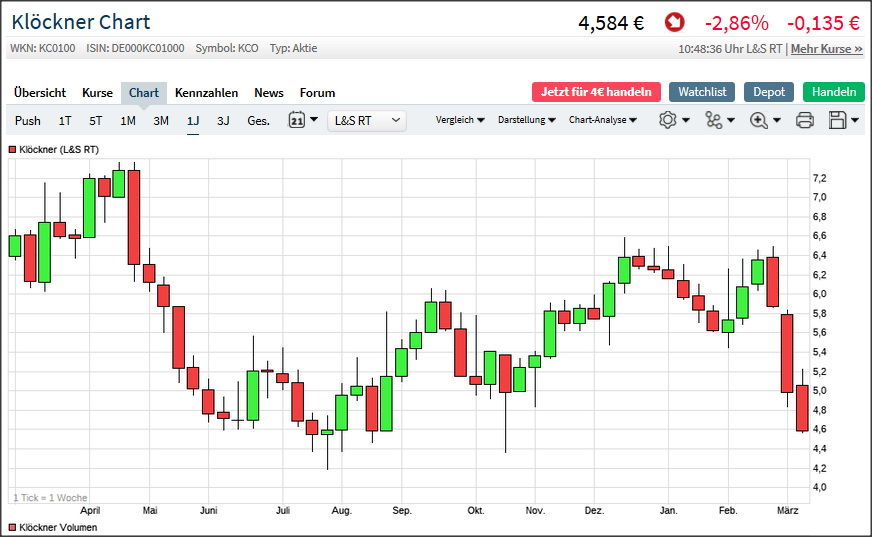Open the calendar date range picker icon
Screen dimensions: 872x537
296,120
